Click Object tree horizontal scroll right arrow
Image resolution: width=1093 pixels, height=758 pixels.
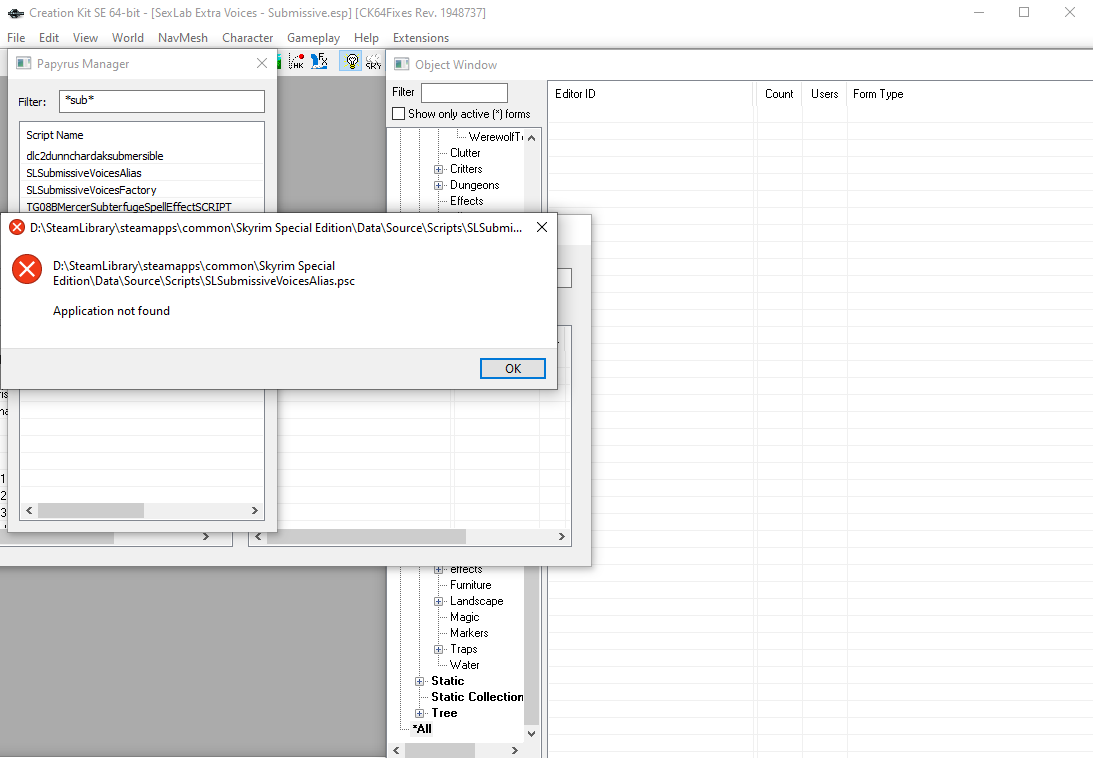(x=515, y=750)
